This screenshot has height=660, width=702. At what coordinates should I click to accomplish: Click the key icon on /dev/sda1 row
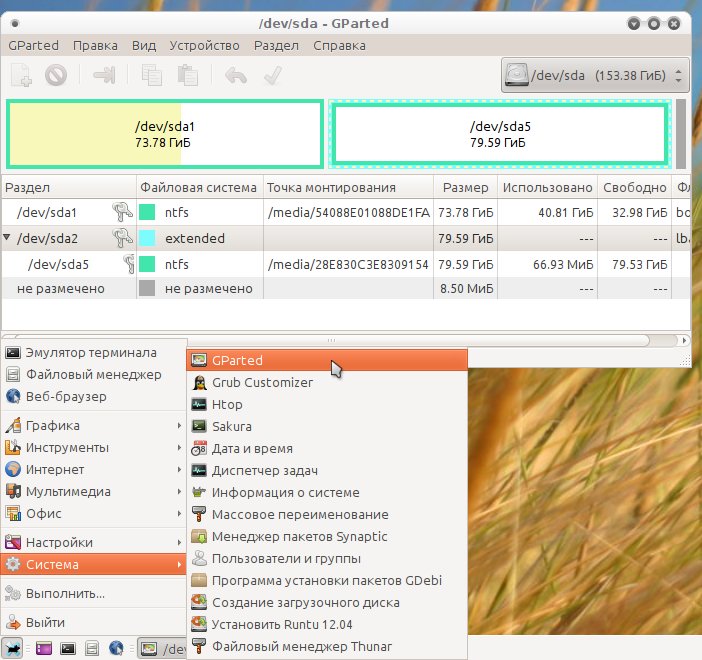click(x=122, y=212)
